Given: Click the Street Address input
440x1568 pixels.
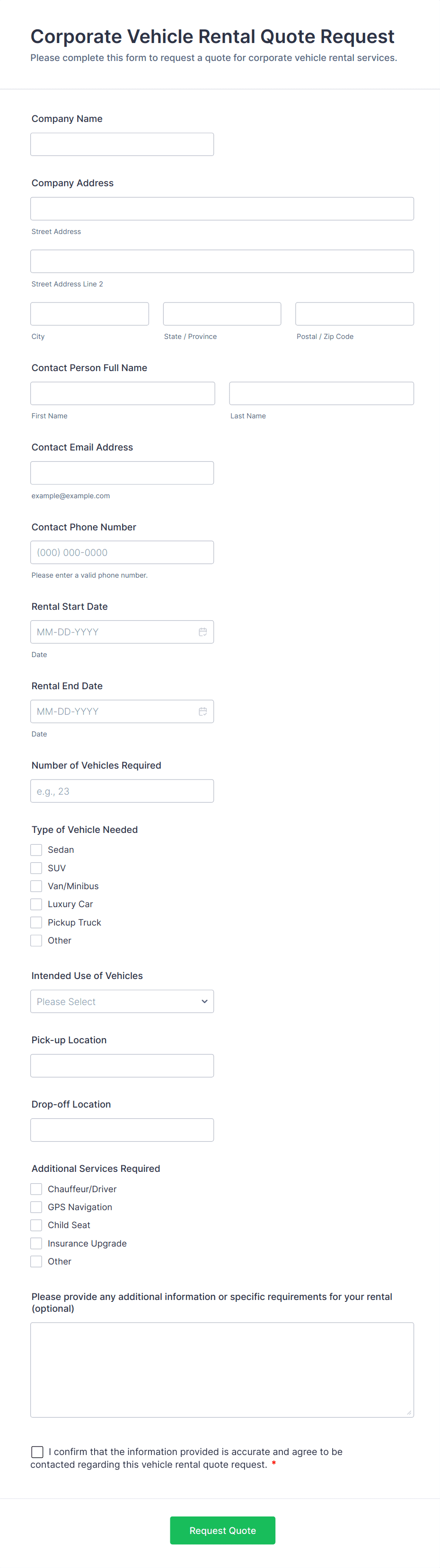Looking at the screenshot, I should (222, 209).
